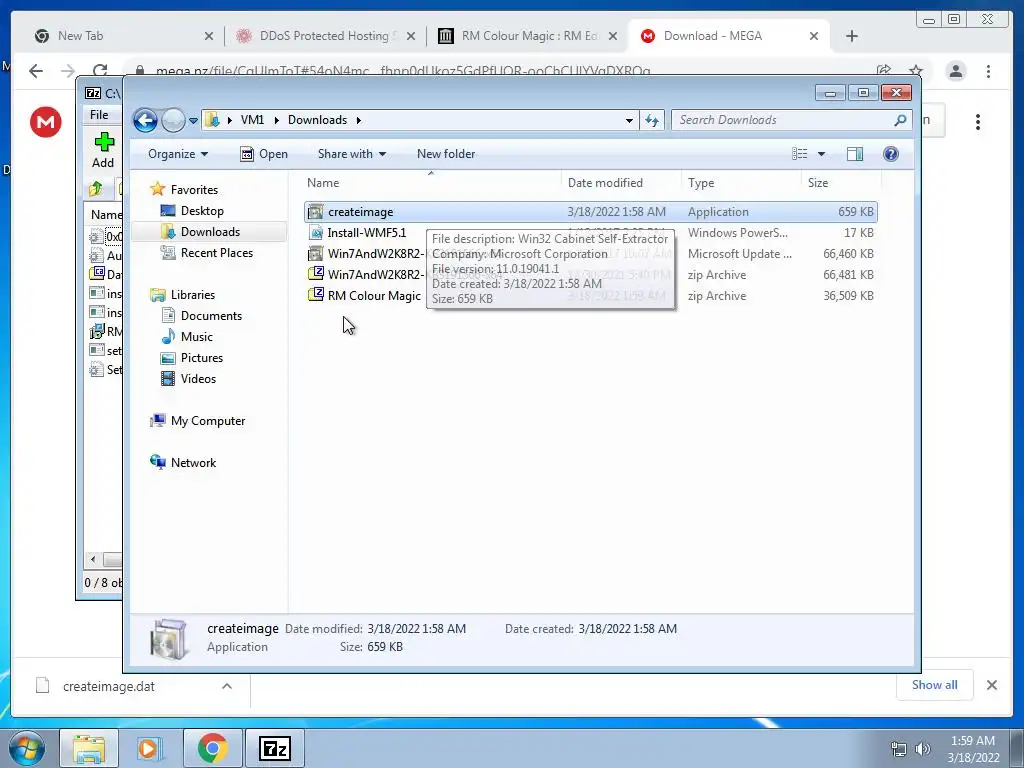This screenshot has height=768, width=1024.
Task: Sort files by Type column header
Action: click(x=741, y=184)
